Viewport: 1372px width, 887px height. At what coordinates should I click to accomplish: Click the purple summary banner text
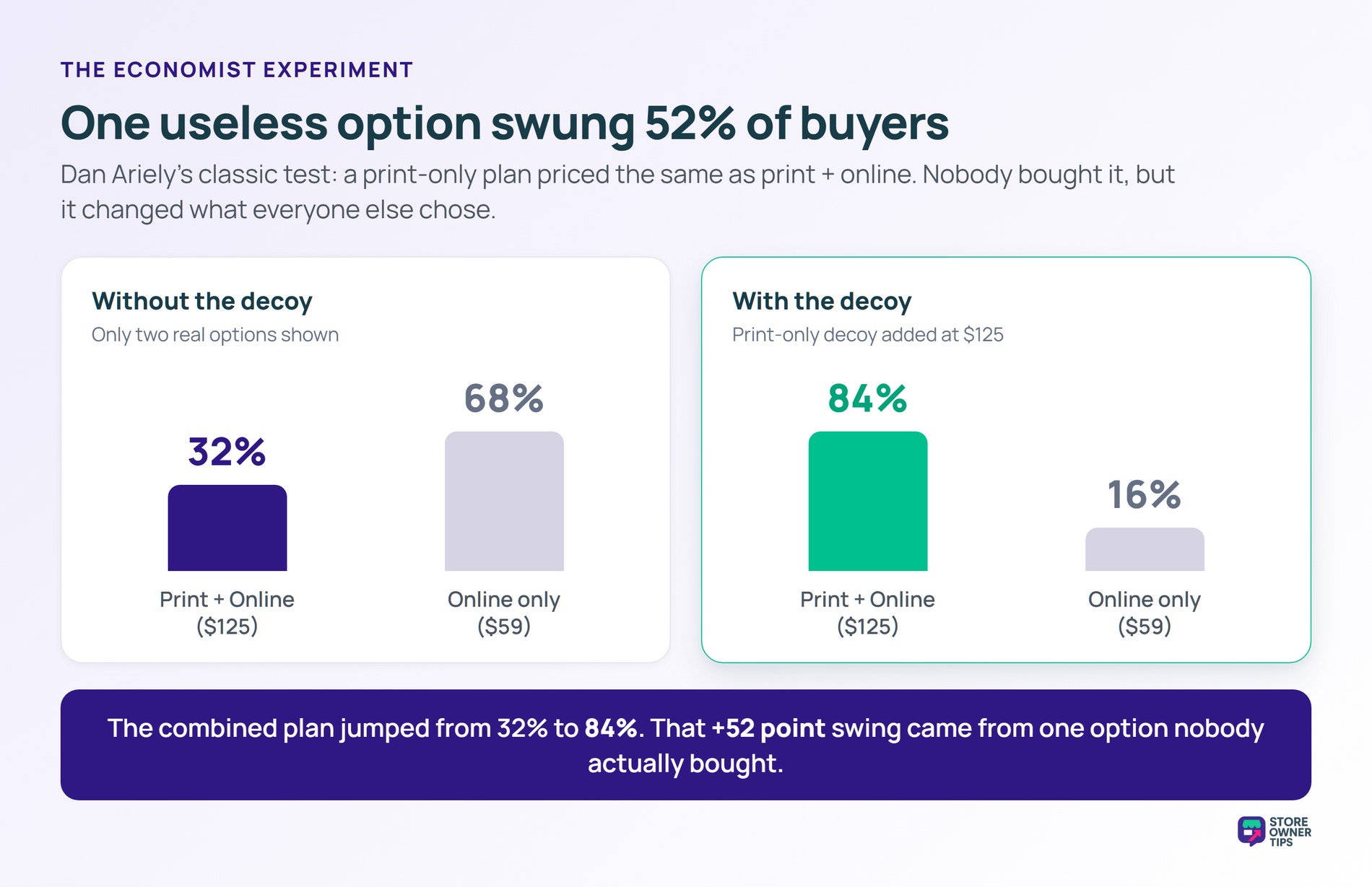pyautogui.click(x=686, y=746)
